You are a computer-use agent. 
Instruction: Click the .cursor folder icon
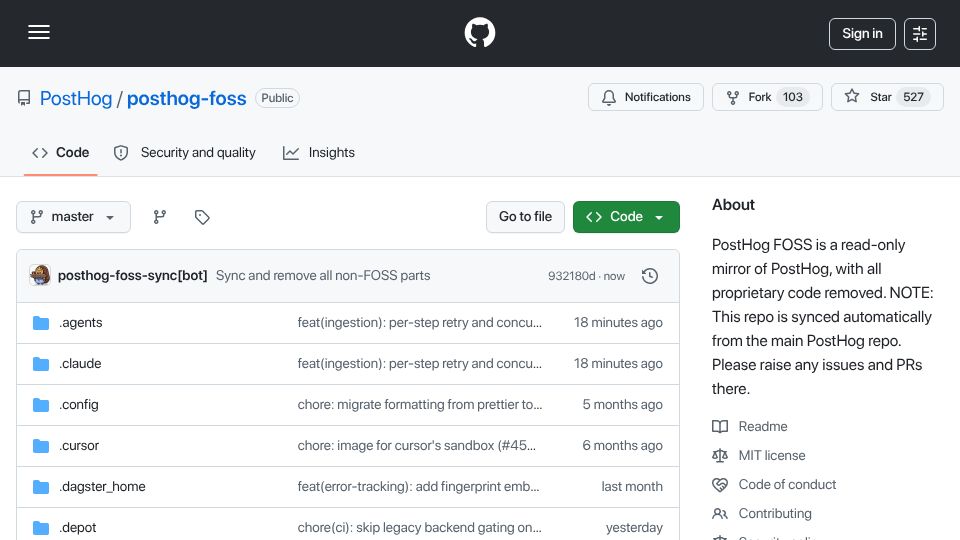pos(41,446)
